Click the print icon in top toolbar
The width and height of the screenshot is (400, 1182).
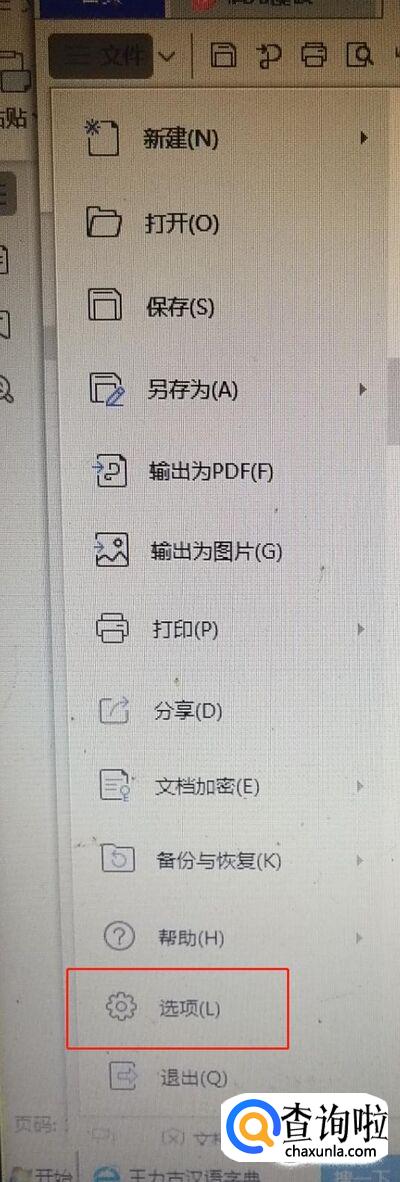pyautogui.click(x=313, y=55)
